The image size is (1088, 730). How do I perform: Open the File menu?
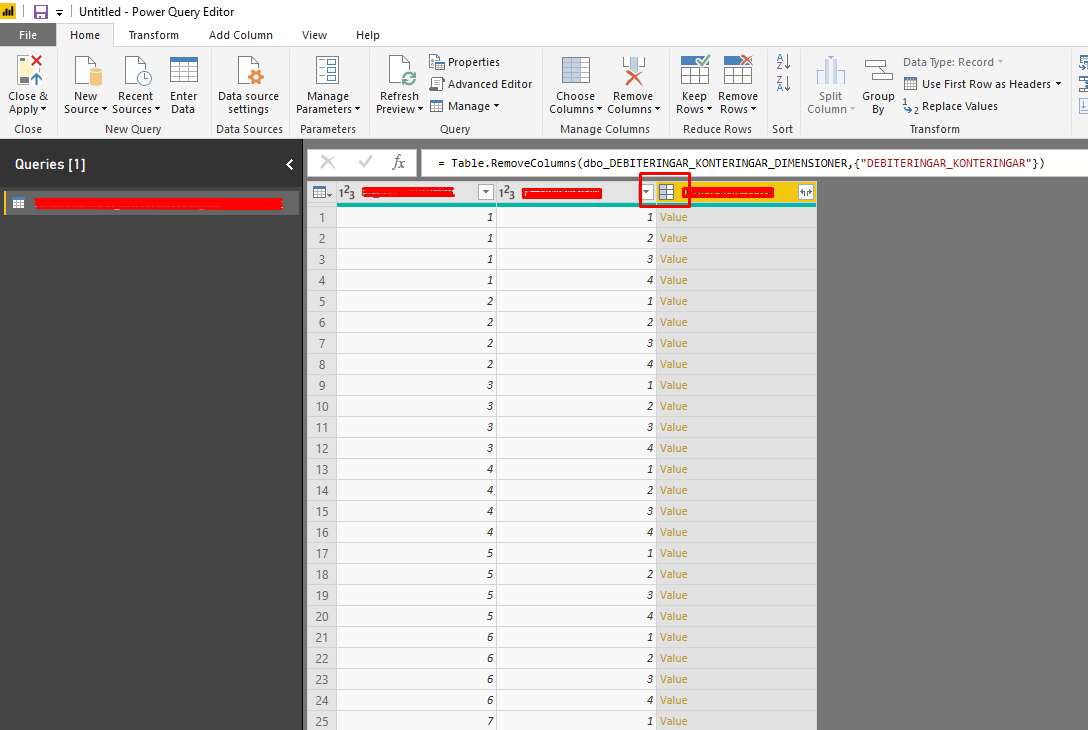(28, 35)
